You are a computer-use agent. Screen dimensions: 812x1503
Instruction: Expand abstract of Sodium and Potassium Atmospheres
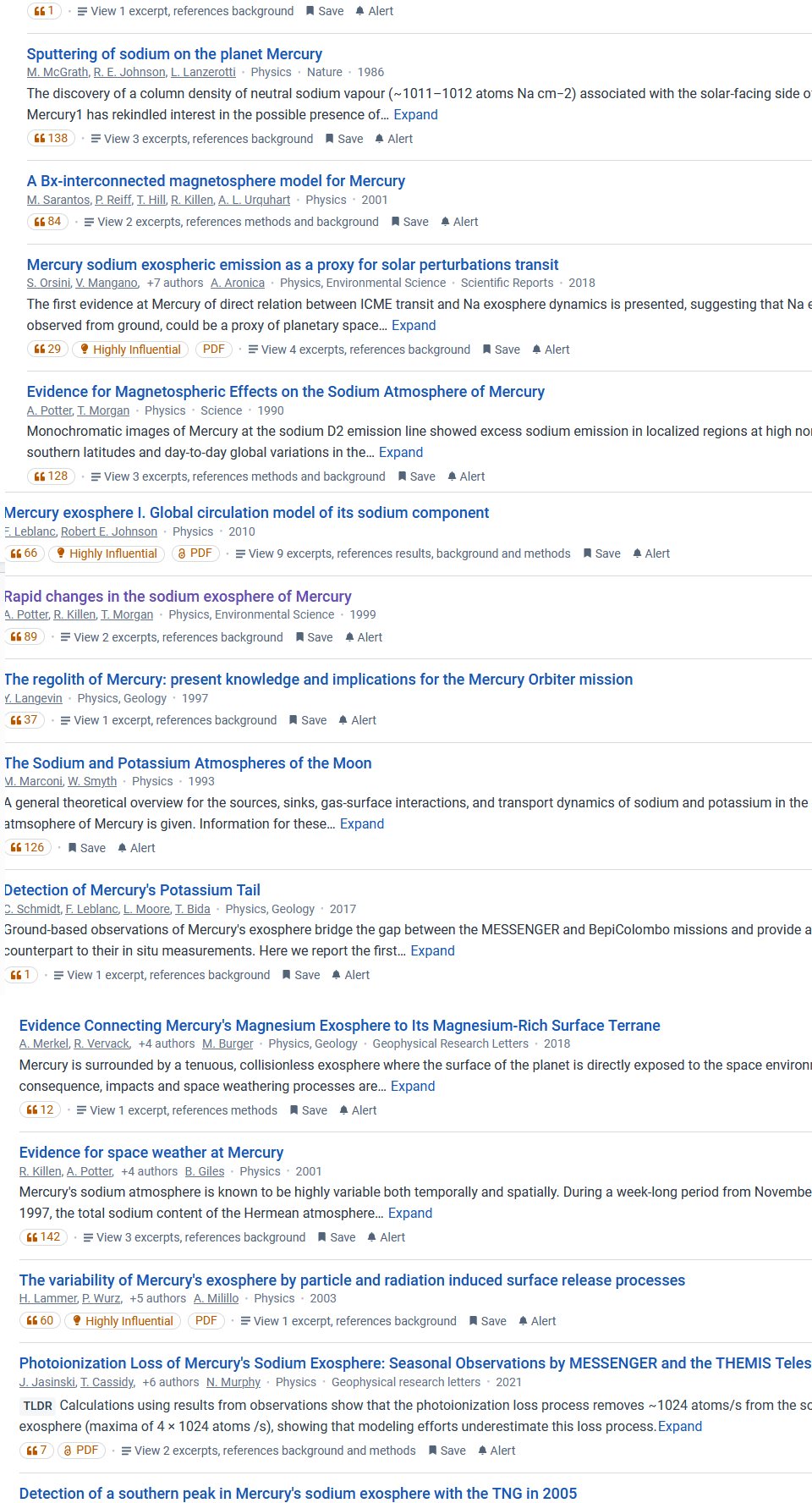(x=362, y=823)
